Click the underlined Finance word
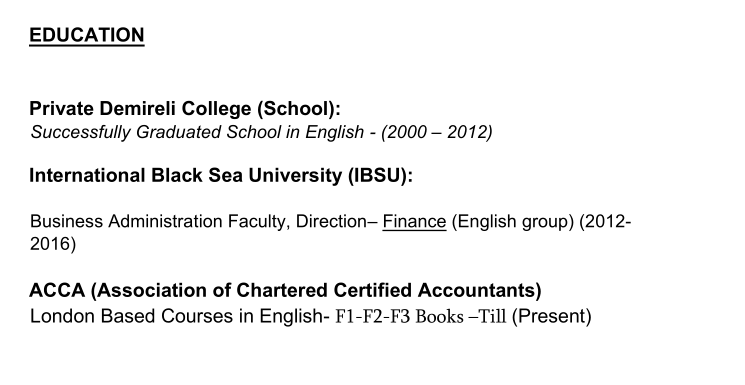Viewport: 745px width, 385px height. 414,222
